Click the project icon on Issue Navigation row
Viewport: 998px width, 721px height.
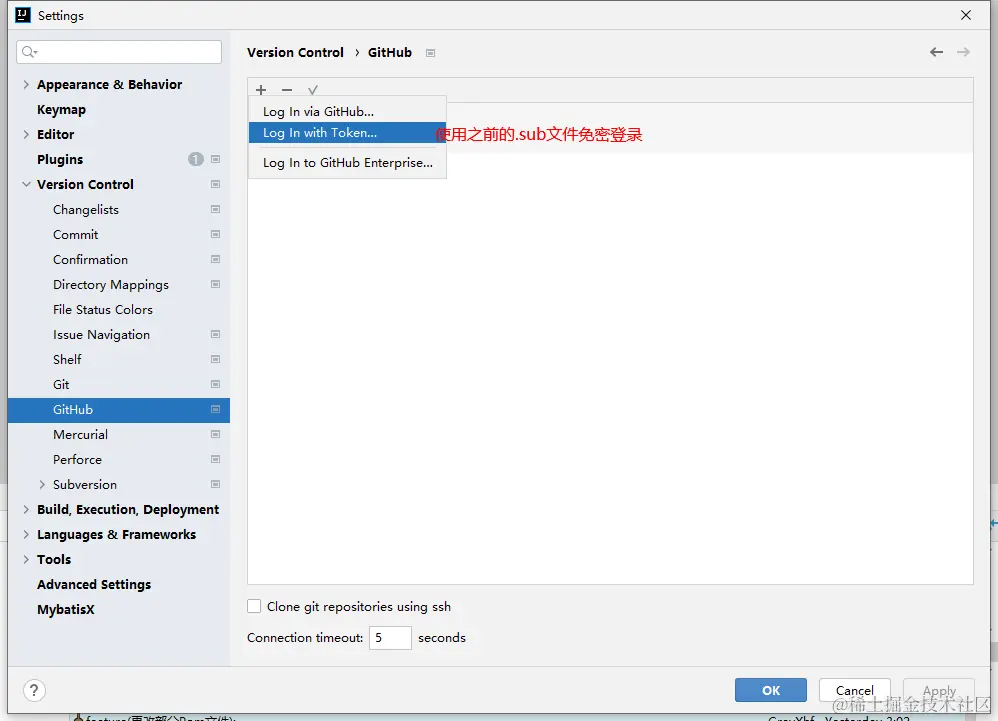coord(216,334)
